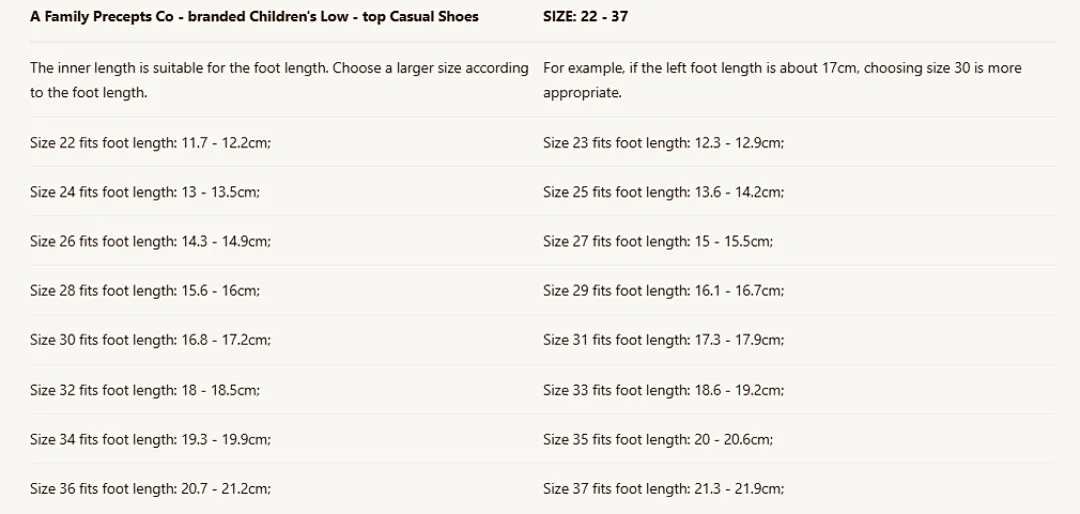This screenshot has height=514, width=1080.
Task: Select the Size 35 foot length entry
Action: point(658,439)
